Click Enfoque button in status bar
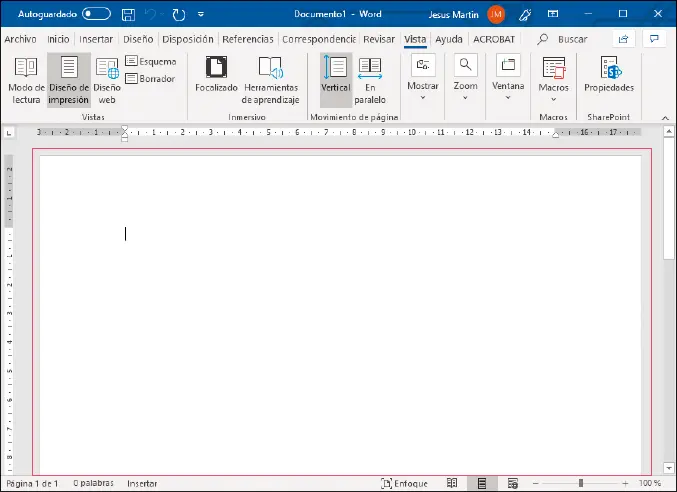677x492 pixels. tap(404, 483)
